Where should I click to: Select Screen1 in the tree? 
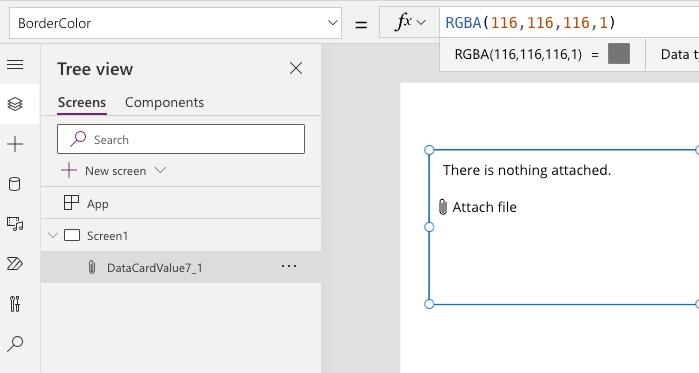(x=181, y=235)
